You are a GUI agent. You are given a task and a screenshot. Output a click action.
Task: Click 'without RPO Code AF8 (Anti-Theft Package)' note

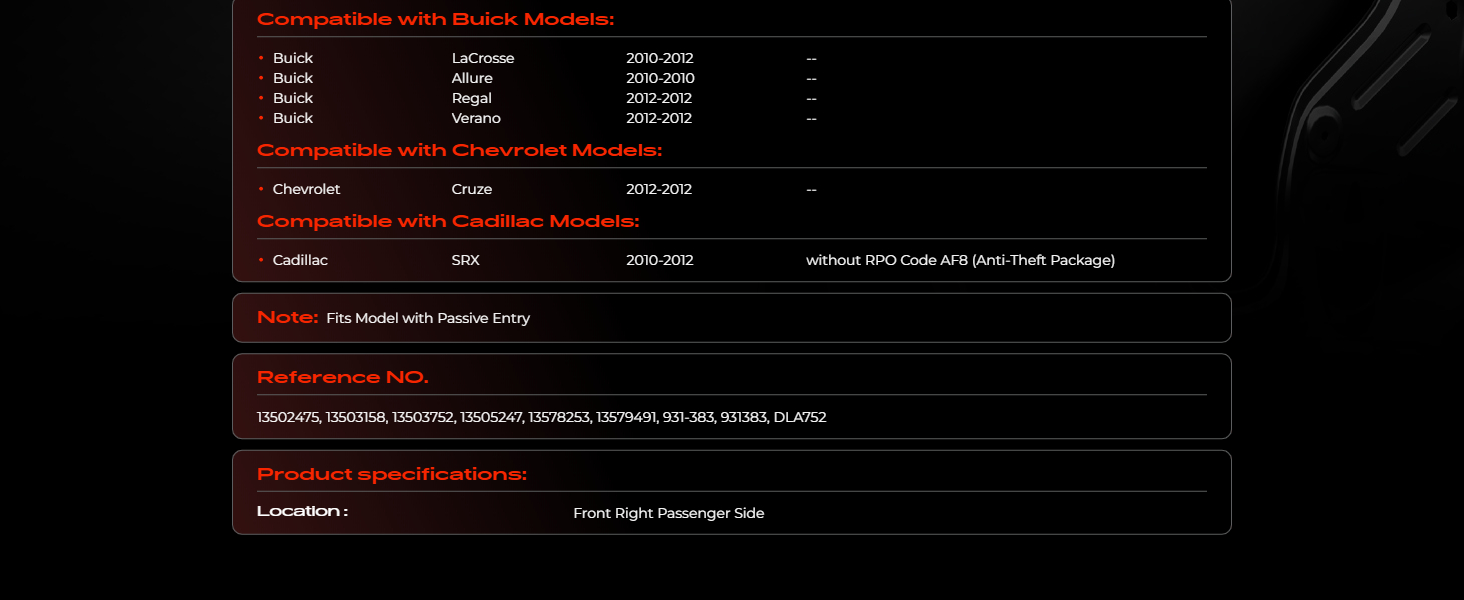point(960,260)
